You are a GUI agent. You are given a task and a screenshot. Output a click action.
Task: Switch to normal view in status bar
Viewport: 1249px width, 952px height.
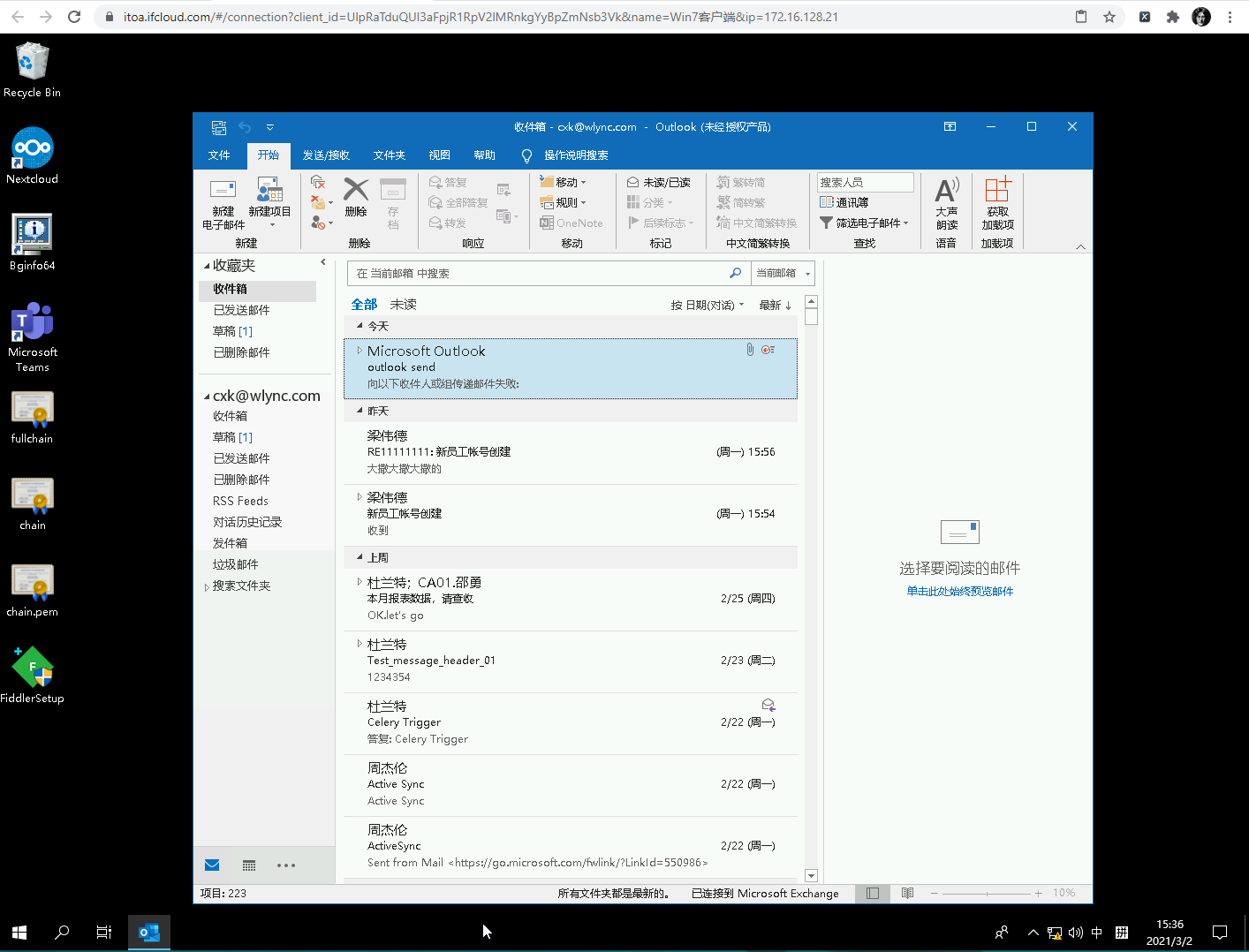click(873, 893)
